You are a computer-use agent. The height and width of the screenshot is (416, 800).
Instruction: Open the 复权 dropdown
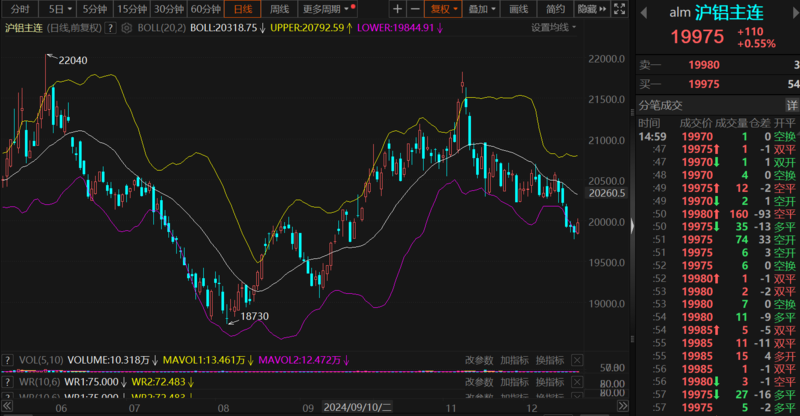click(x=440, y=9)
